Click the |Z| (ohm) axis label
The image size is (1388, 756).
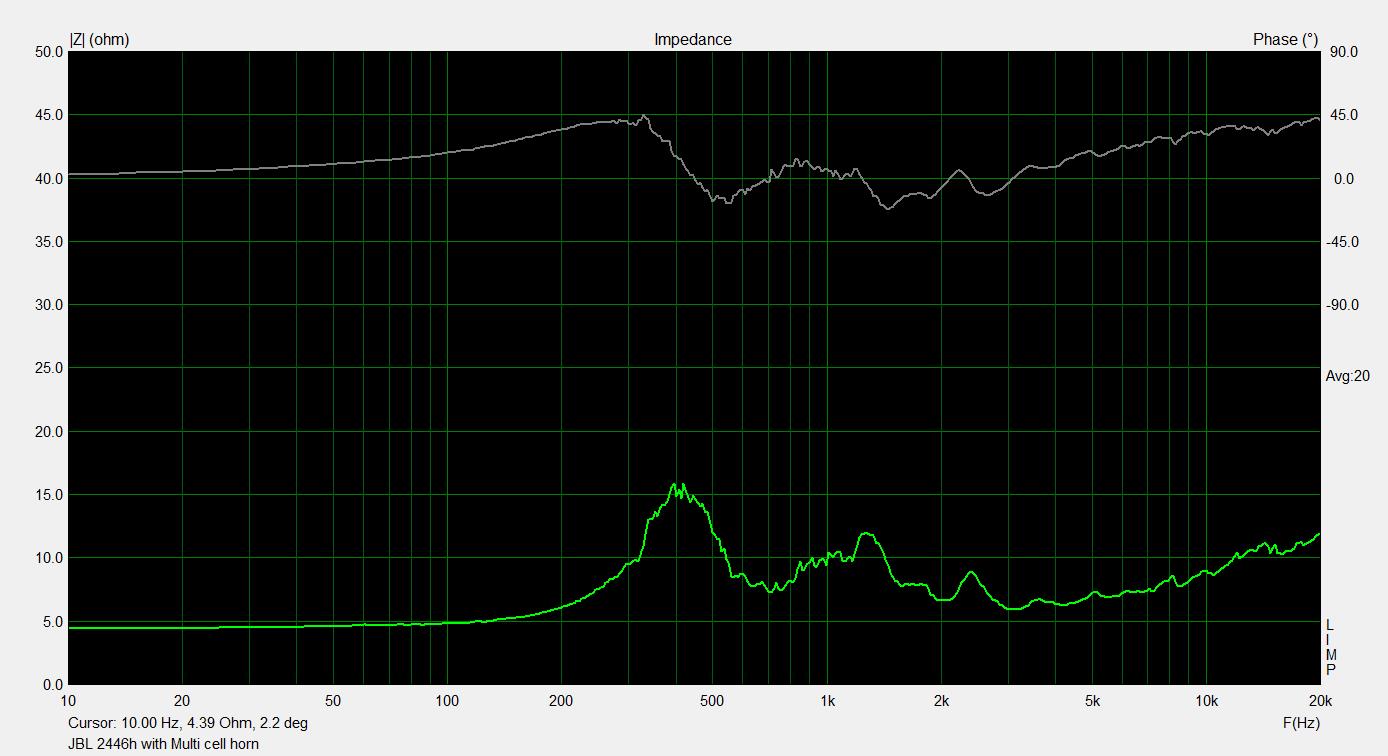pos(99,40)
